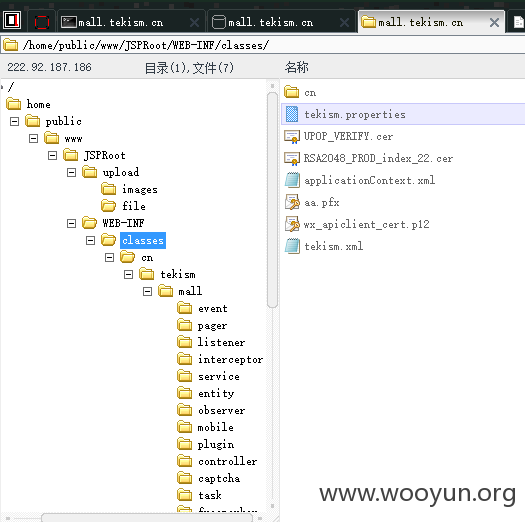This screenshot has height=522, width=525.
Task: Click the red dashed square icon
Action: [x=42, y=22]
